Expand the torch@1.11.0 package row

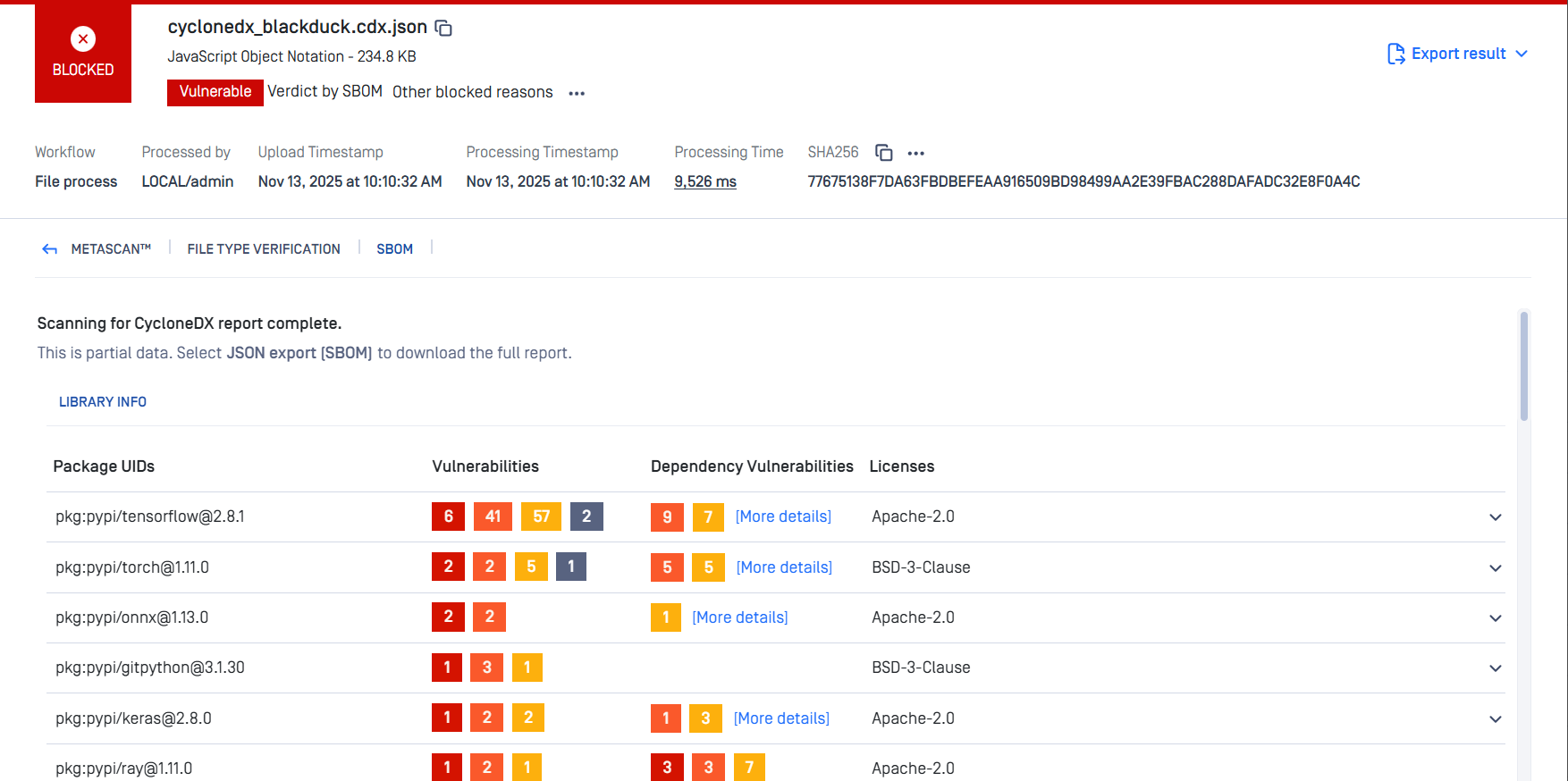pyautogui.click(x=1495, y=568)
